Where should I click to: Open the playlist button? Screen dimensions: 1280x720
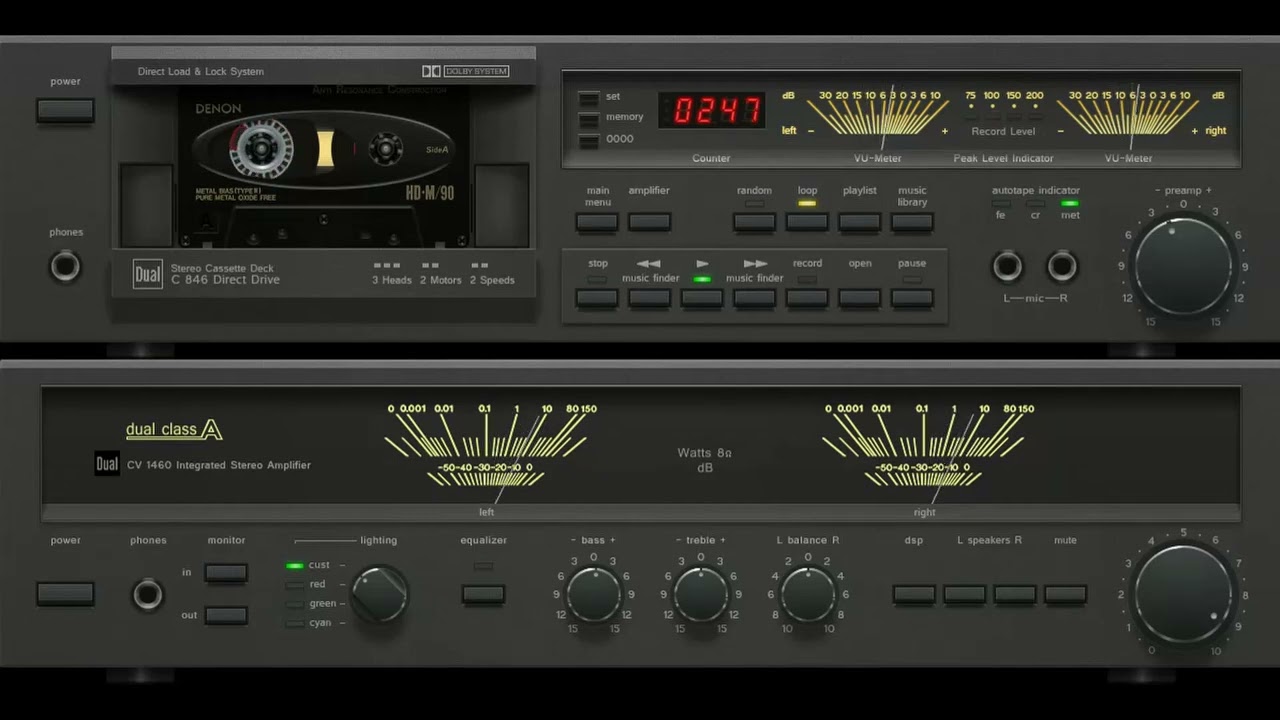click(859, 222)
